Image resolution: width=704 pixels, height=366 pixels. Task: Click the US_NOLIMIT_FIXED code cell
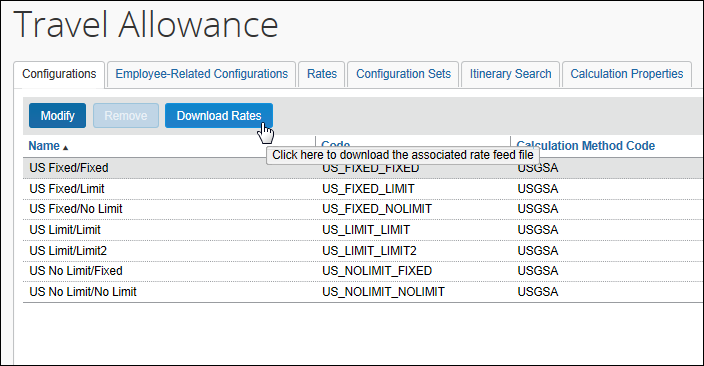pyautogui.click(x=377, y=271)
